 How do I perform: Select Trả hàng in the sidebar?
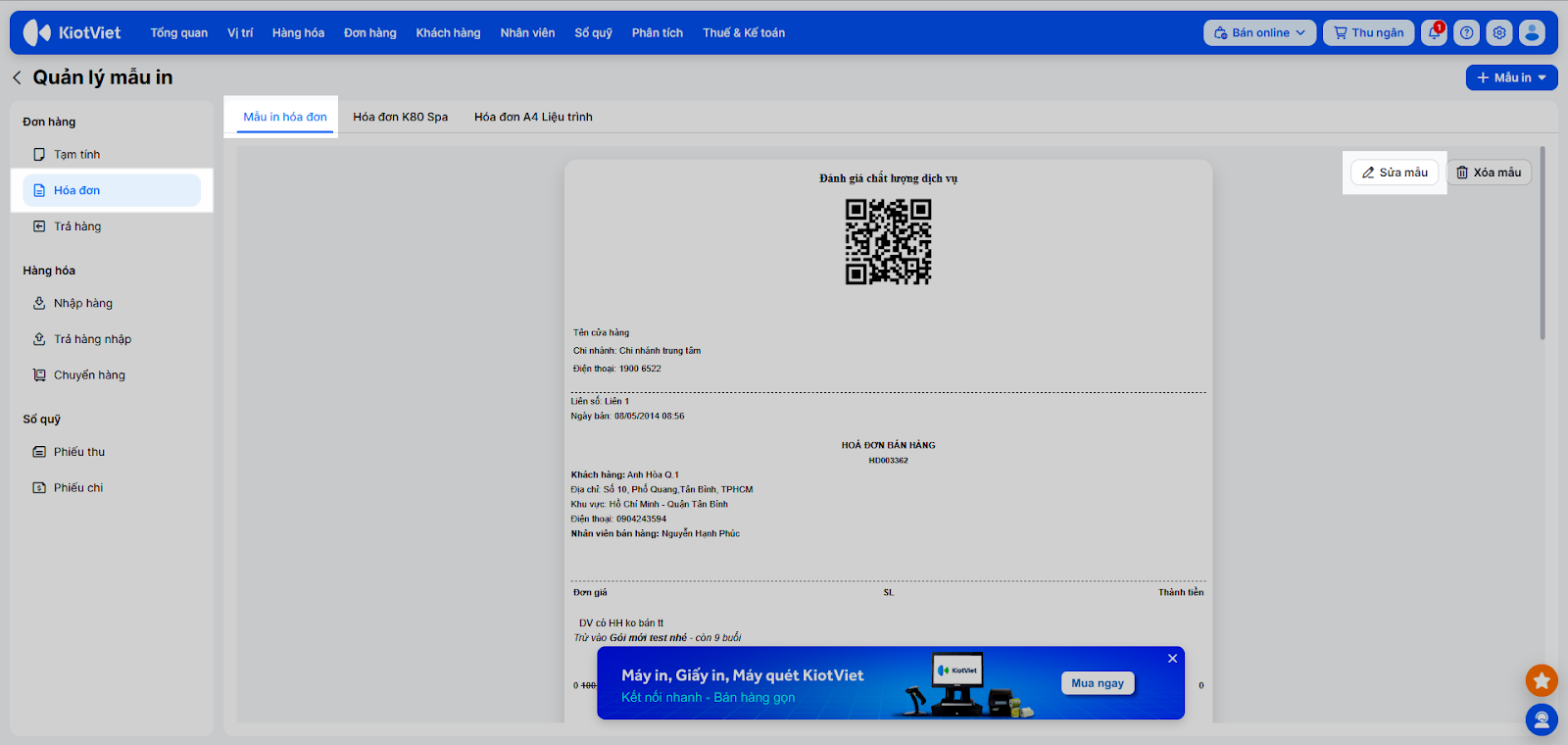(x=111, y=226)
